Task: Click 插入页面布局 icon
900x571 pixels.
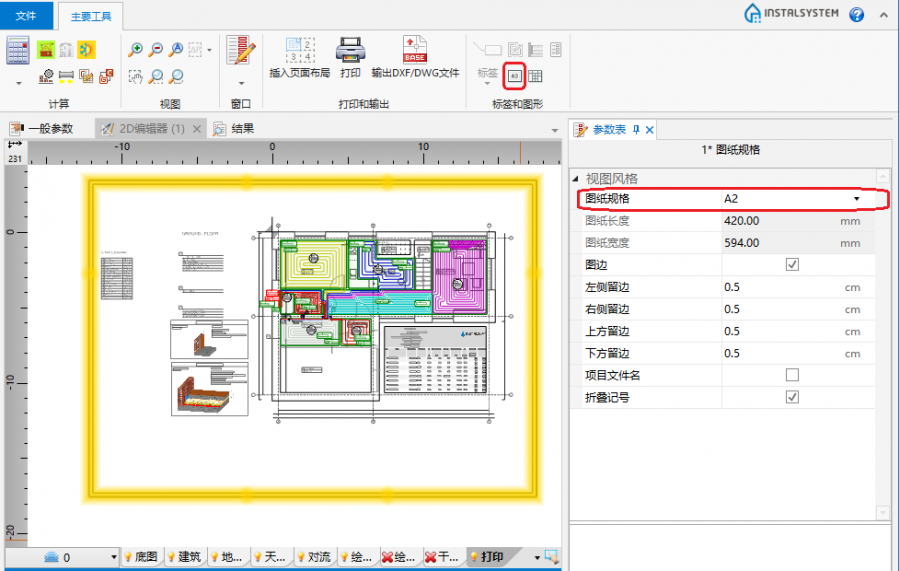Action: (299, 49)
